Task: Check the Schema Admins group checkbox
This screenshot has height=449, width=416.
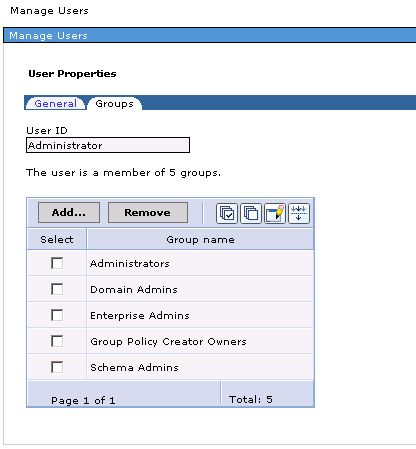Action: tap(57, 367)
